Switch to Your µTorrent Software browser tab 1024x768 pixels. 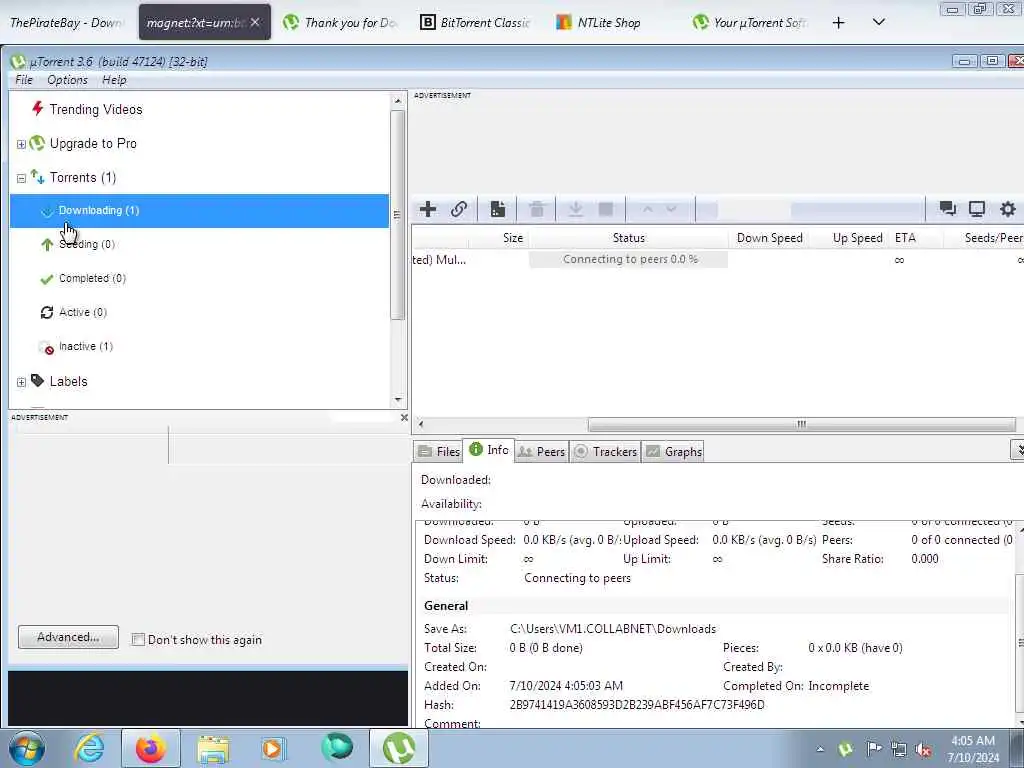tap(750, 22)
